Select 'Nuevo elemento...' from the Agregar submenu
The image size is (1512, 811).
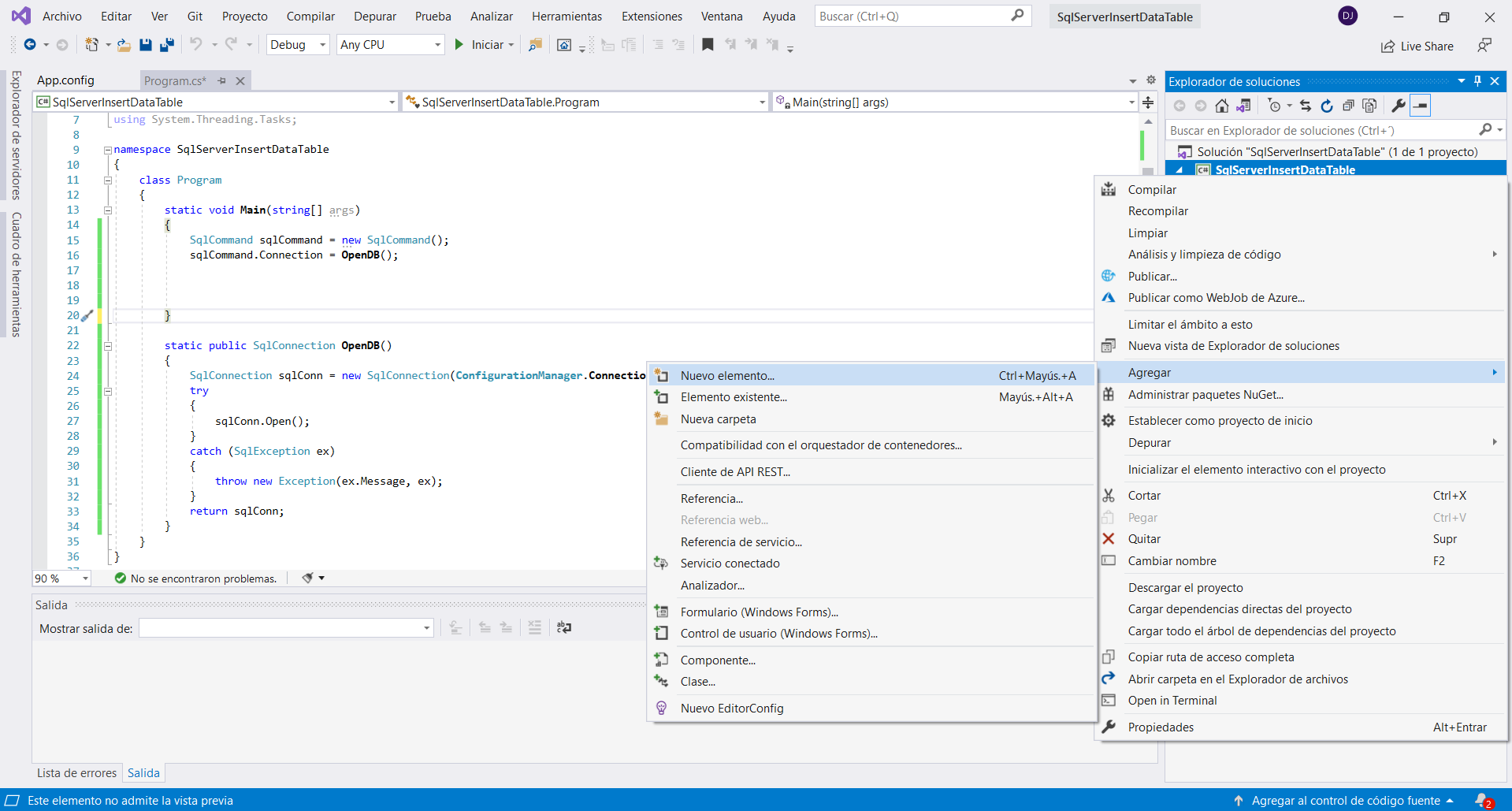pos(727,376)
